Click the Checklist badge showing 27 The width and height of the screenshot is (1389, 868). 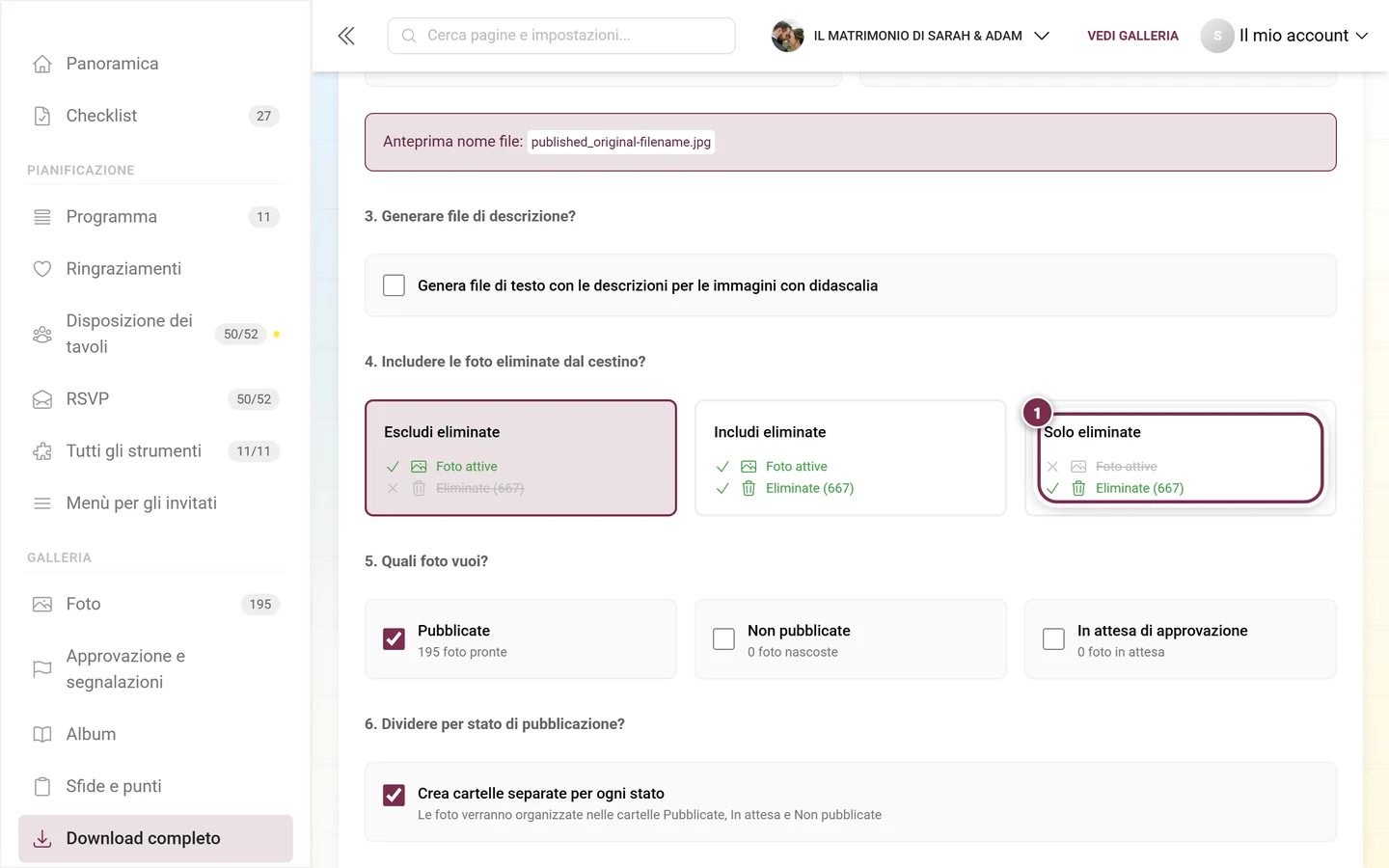click(264, 116)
